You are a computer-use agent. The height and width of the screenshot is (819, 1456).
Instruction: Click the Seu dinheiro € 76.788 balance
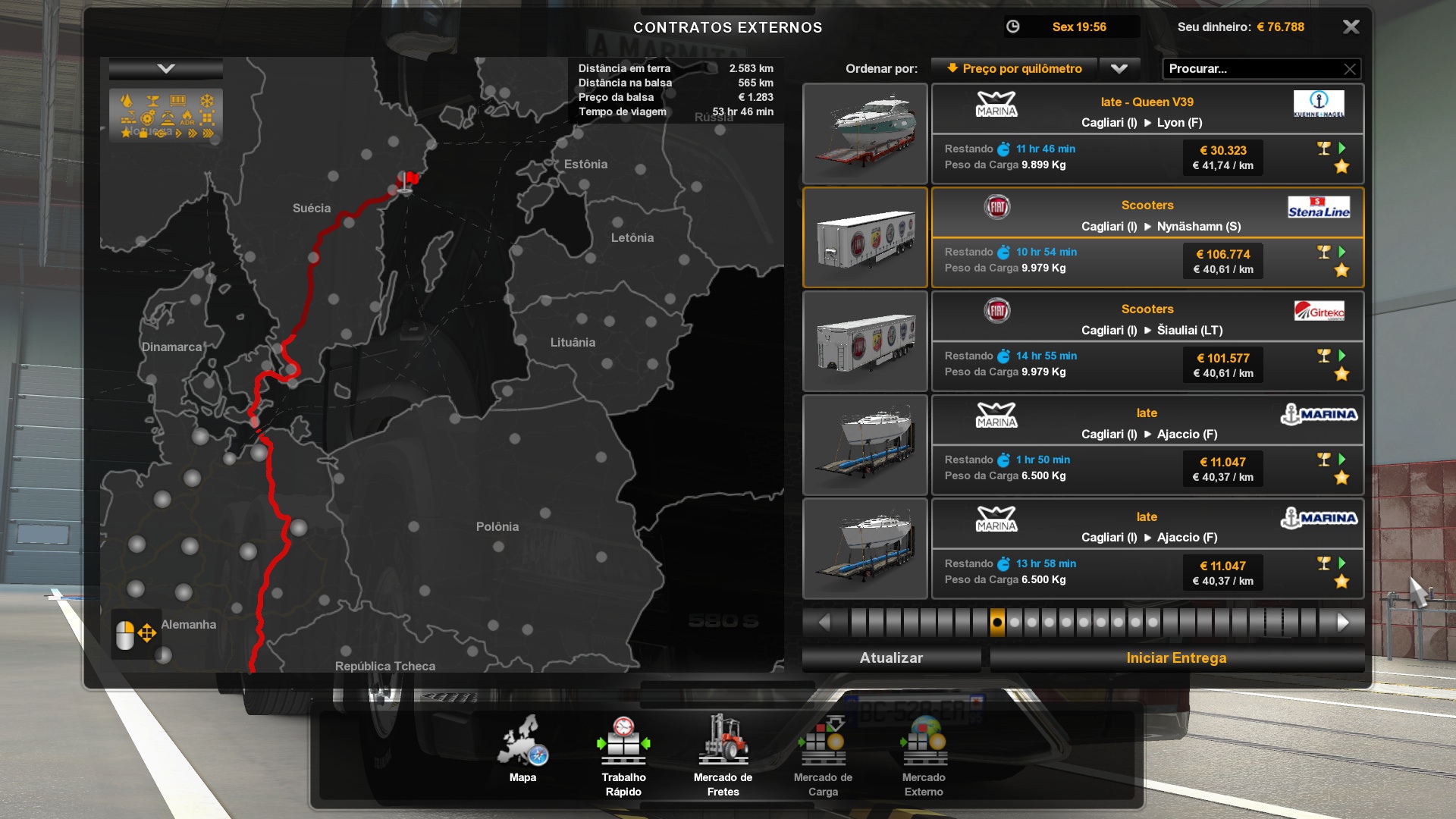tap(1241, 27)
